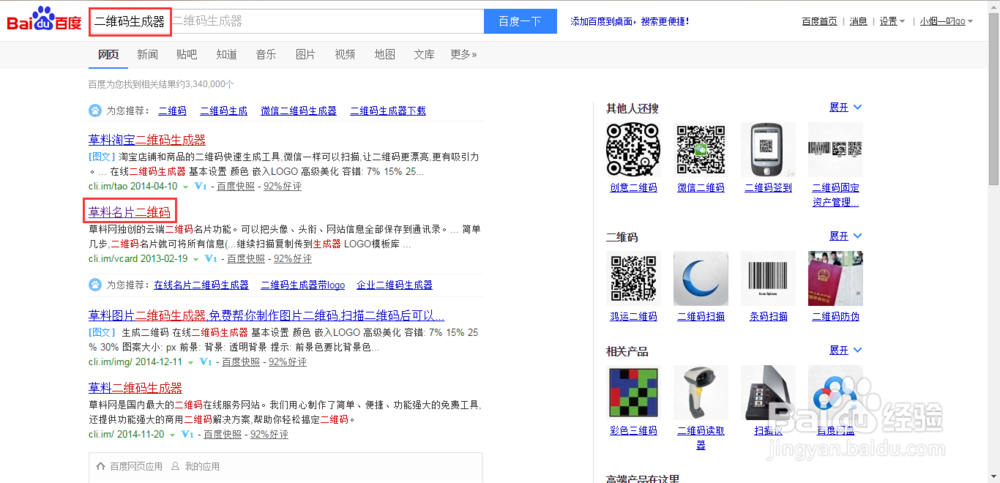
Task: Open 创意二维码 text link
Action: tap(633, 188)
